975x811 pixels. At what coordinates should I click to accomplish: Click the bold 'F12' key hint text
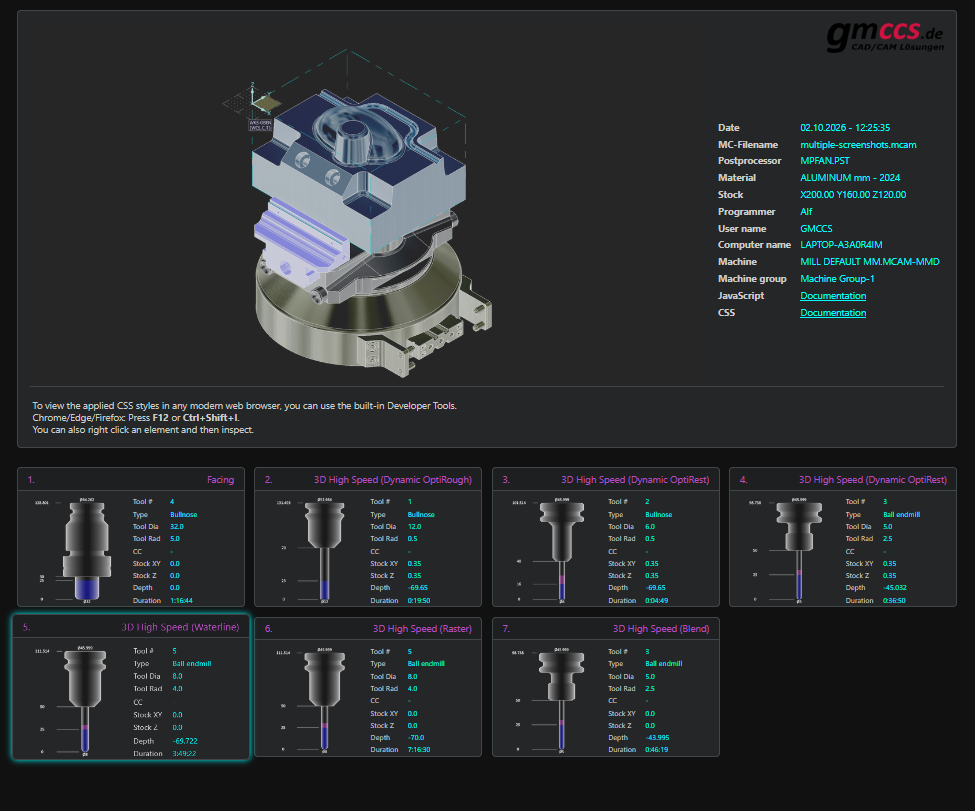[x=160, y=418]
